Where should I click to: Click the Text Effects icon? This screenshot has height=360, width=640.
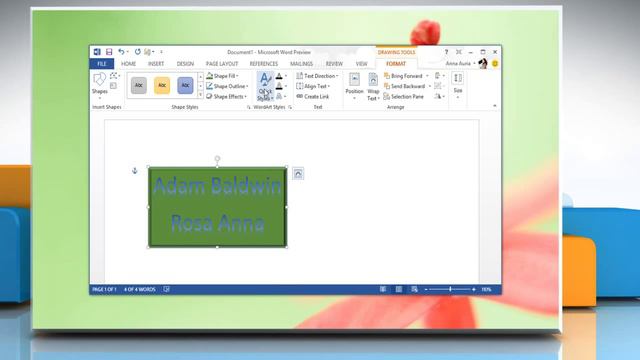279,96
